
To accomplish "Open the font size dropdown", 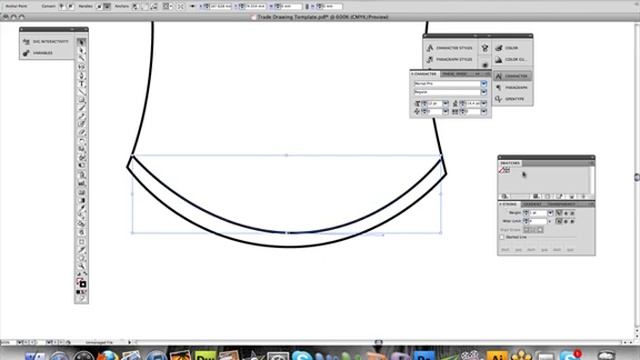I will (445, 103).
